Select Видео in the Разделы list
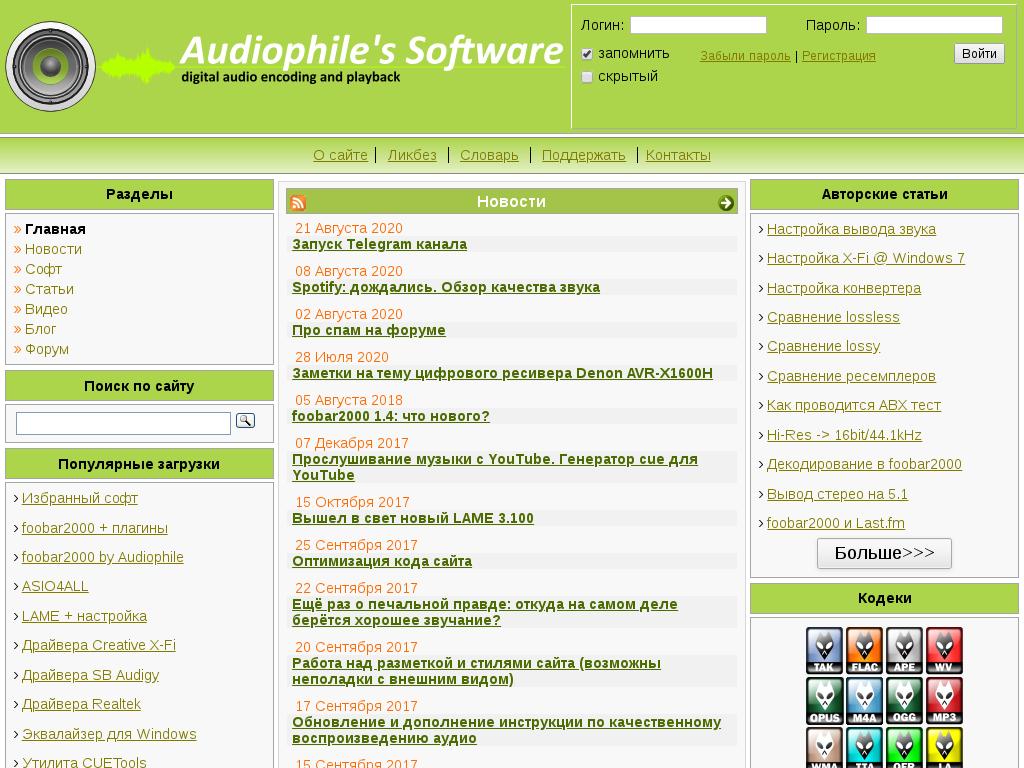 46,310
